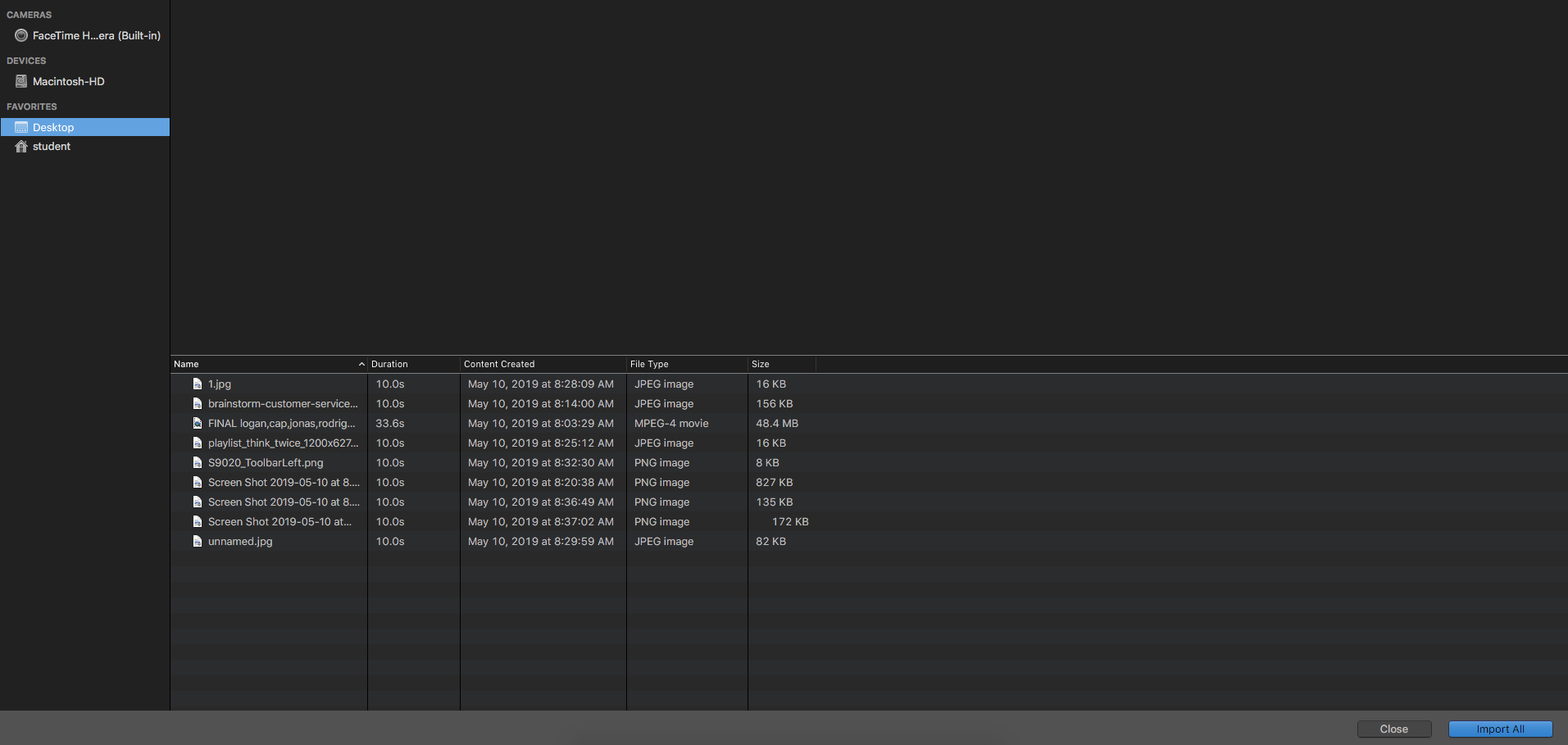Click the student home folder icon

21,146
